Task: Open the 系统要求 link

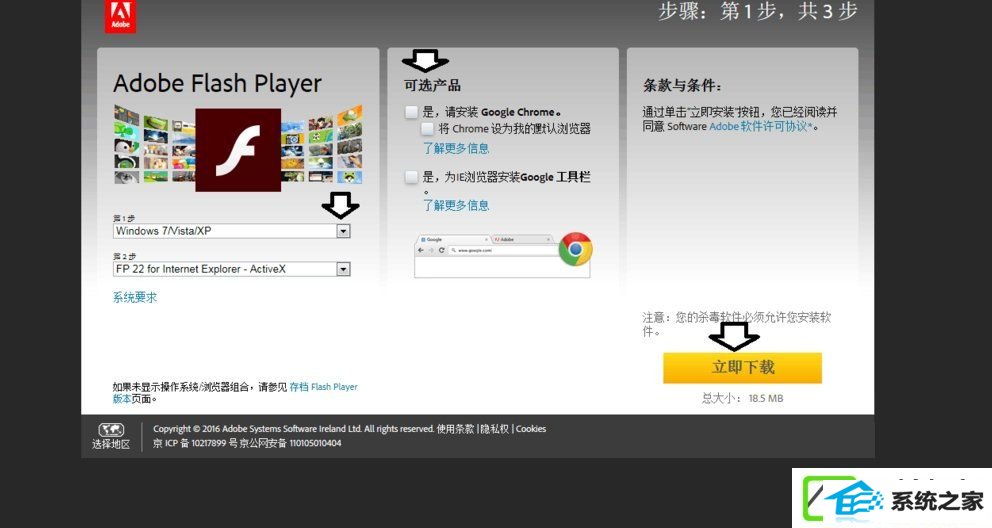Action: (135, 297)
